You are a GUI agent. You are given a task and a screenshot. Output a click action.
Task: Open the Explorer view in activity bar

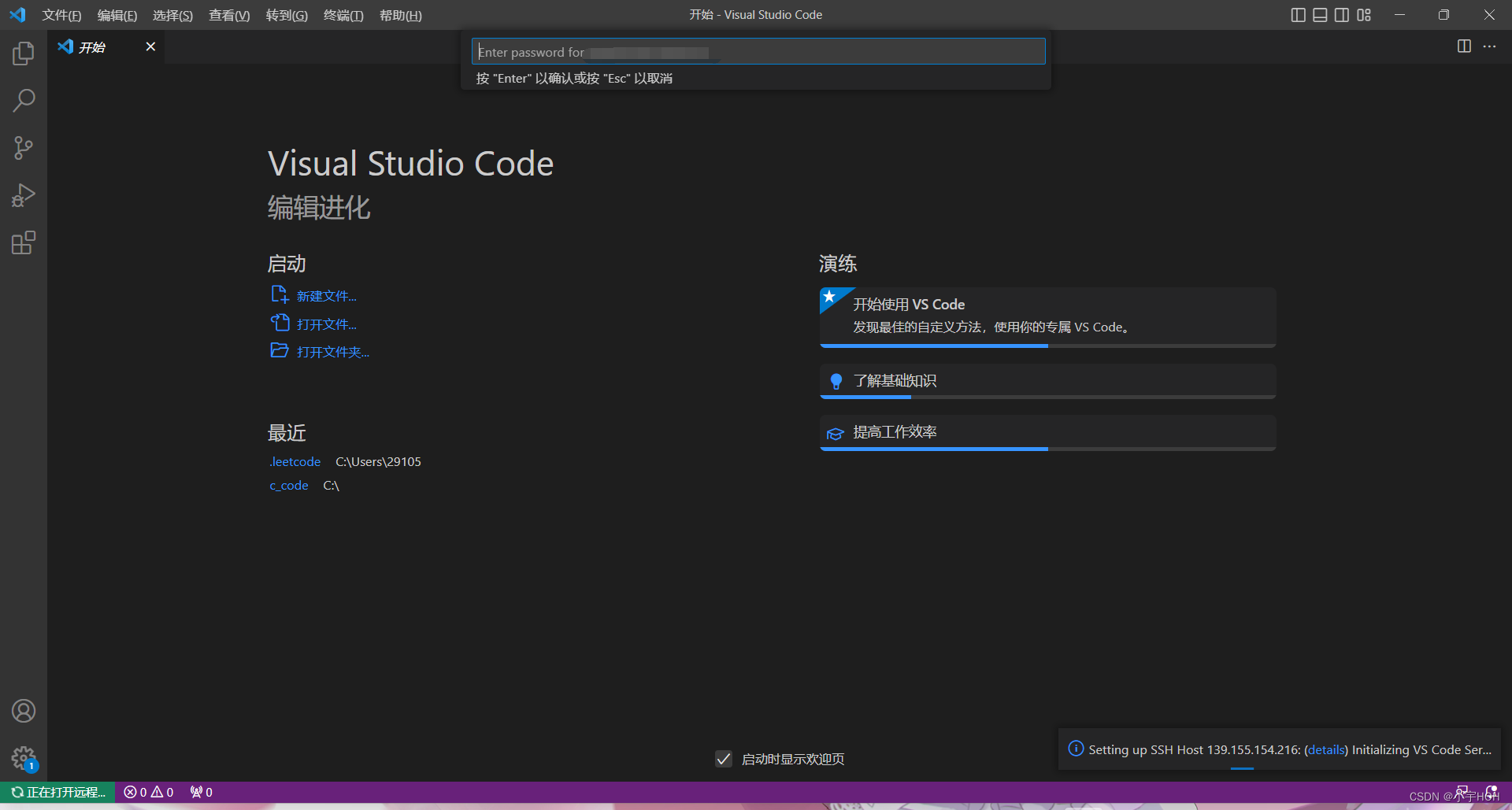point(24,54)
